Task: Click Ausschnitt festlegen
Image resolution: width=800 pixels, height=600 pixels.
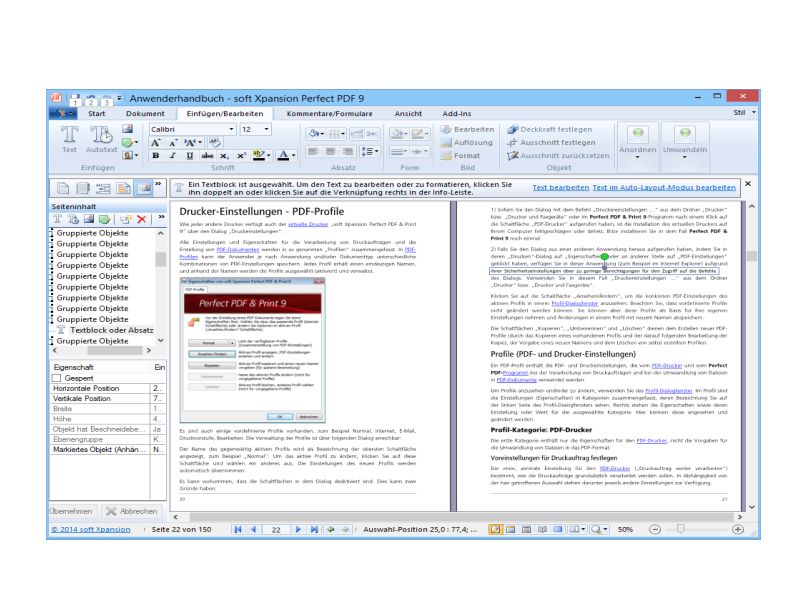Action: click(x=552, y=142)
